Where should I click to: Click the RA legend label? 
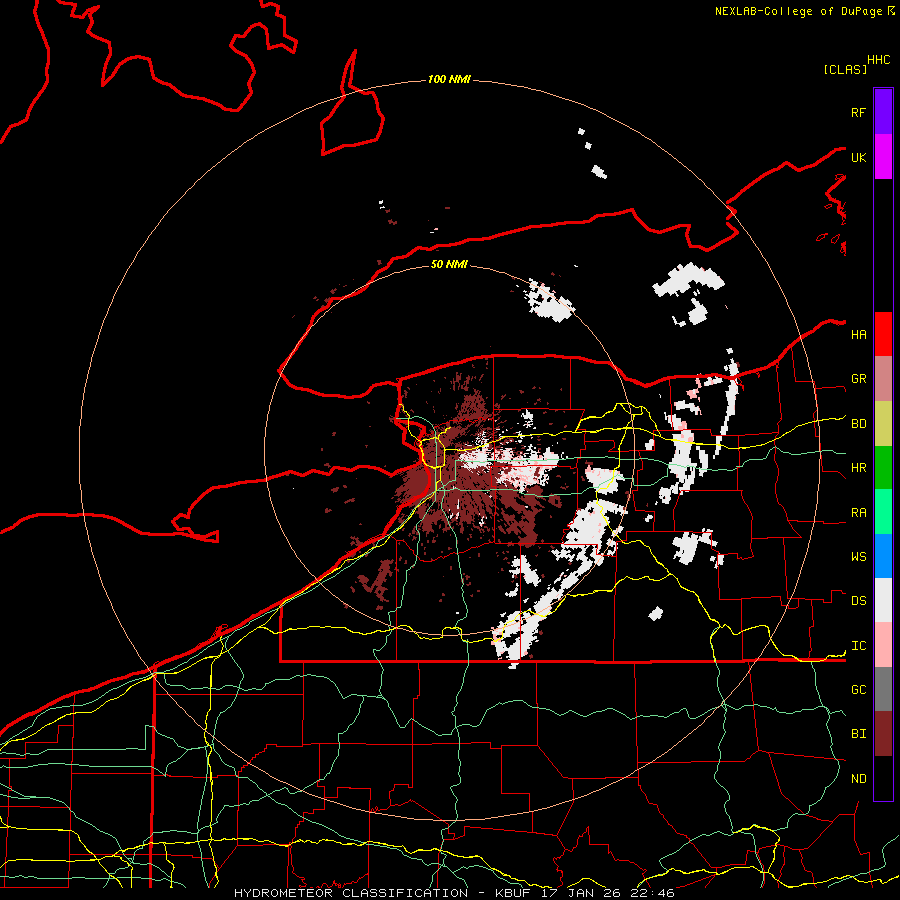[x=858, y=513]
